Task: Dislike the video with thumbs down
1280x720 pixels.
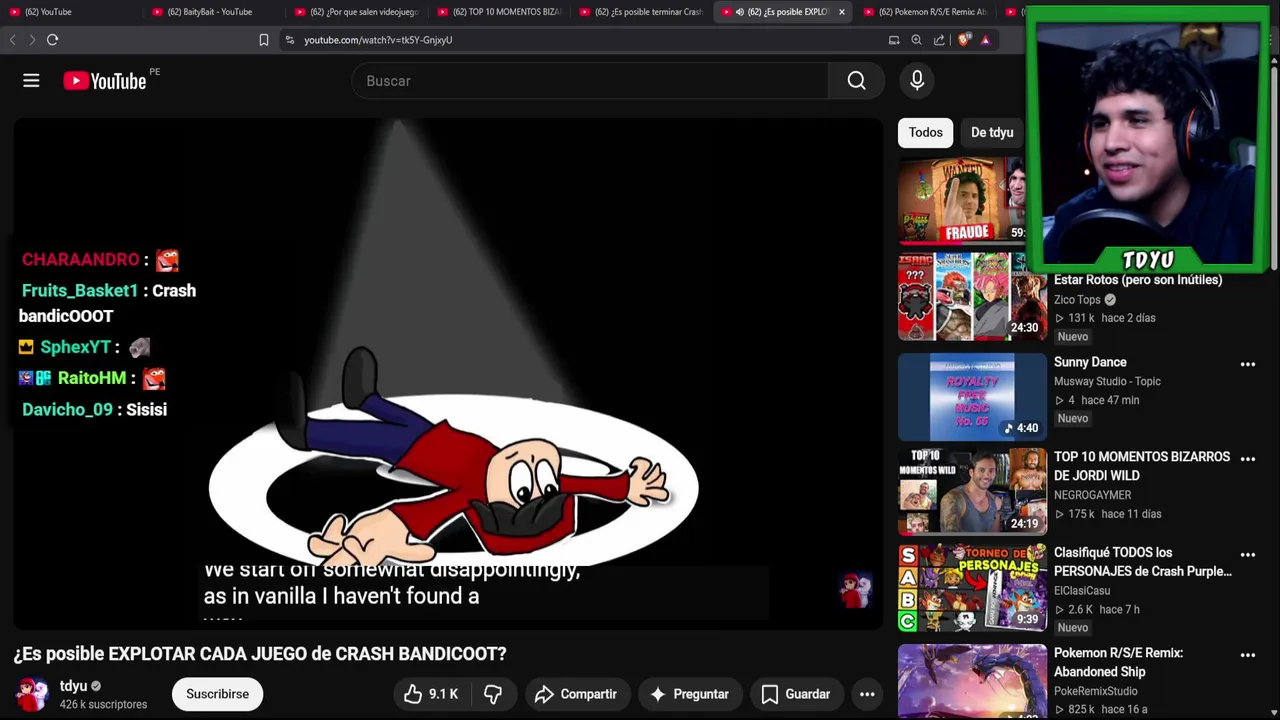Action: coord(493,694)
